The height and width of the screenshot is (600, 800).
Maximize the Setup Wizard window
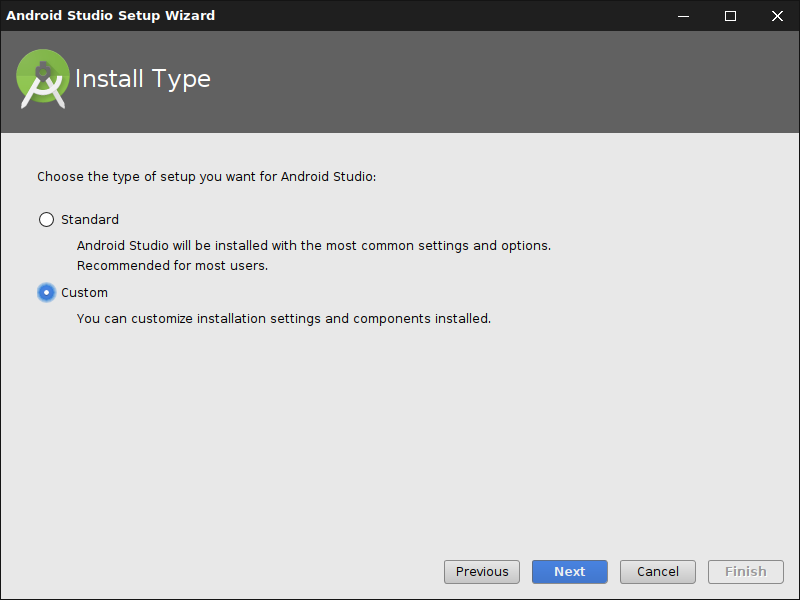click(x=730, y=16)
